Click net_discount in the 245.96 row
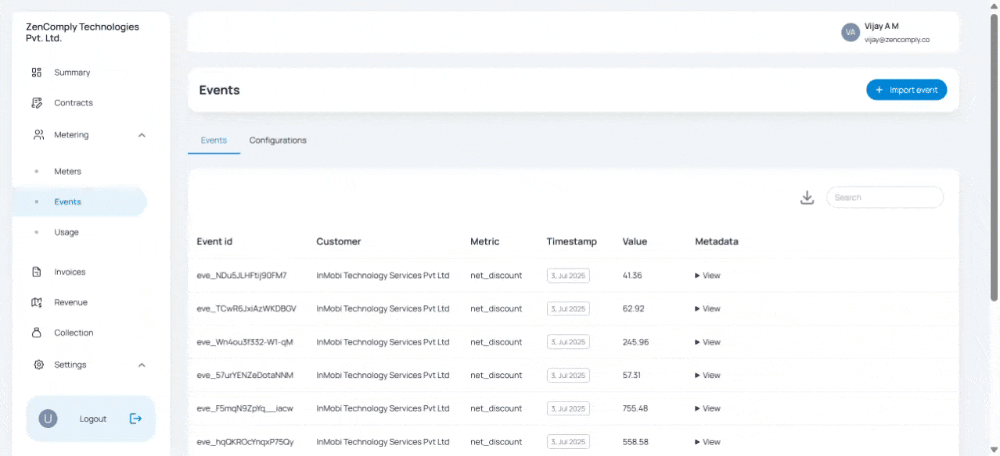Screen dimensions: 1000x456 496,342
